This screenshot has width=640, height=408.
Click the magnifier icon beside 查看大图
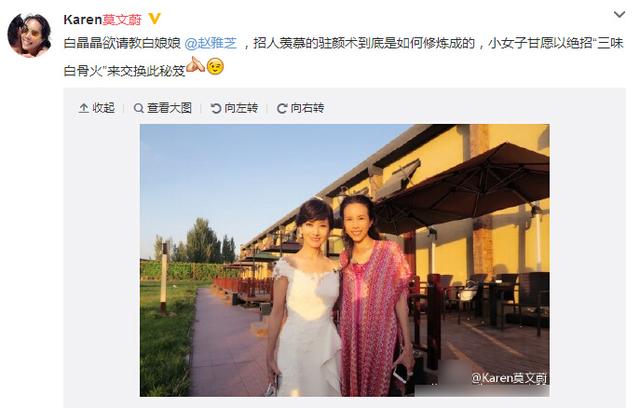click(139, 108)
